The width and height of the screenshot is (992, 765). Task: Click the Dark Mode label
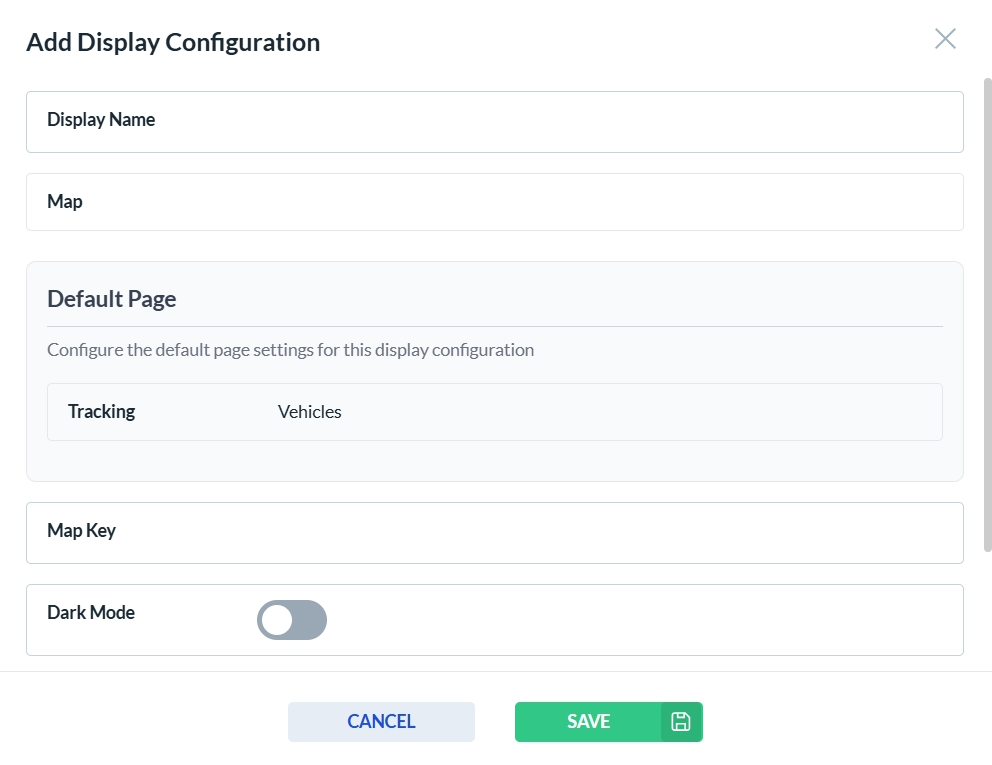[91, 613]
